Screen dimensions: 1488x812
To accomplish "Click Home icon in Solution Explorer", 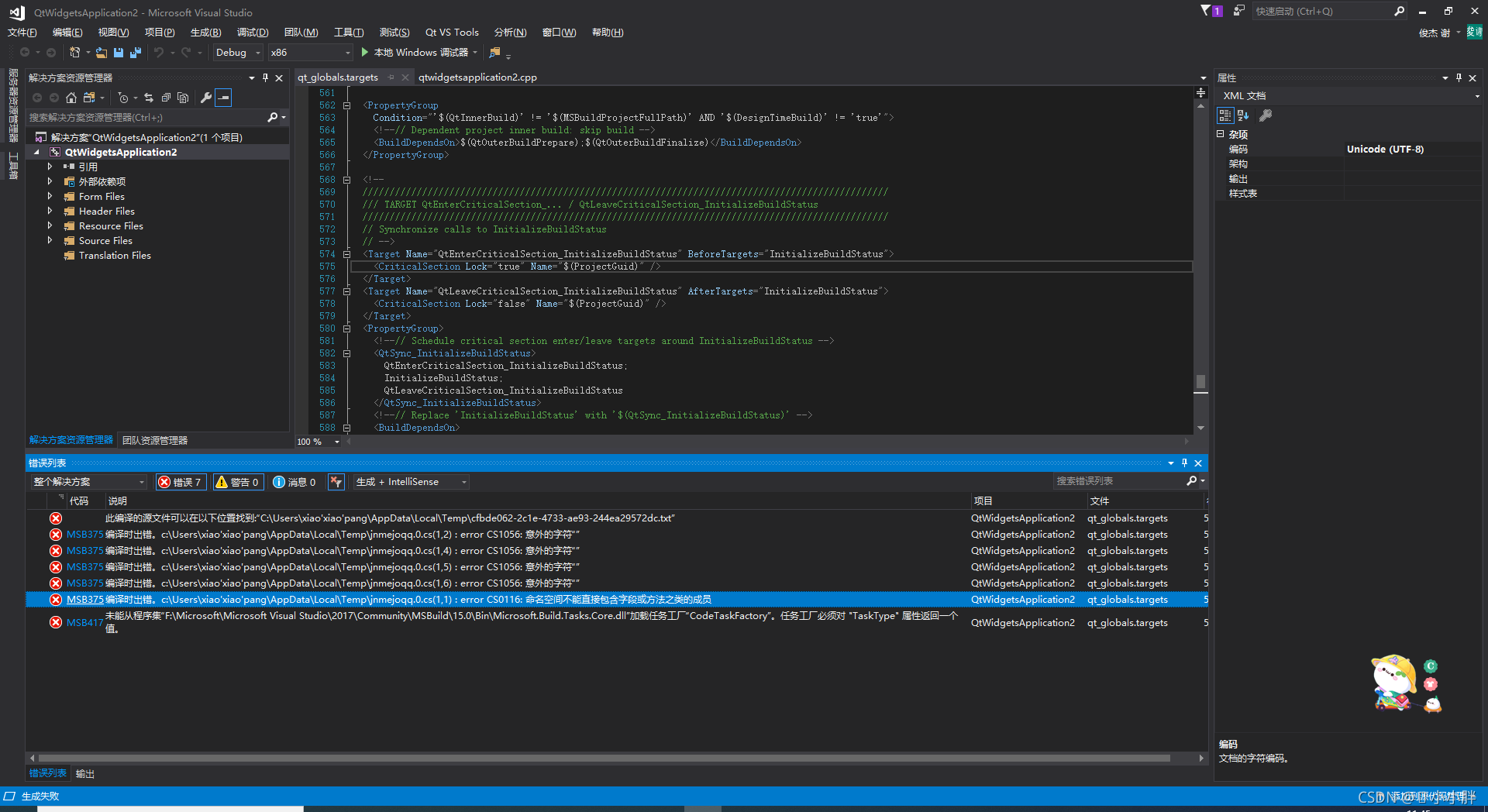I will pyautogui.click(x=71, y=98).
